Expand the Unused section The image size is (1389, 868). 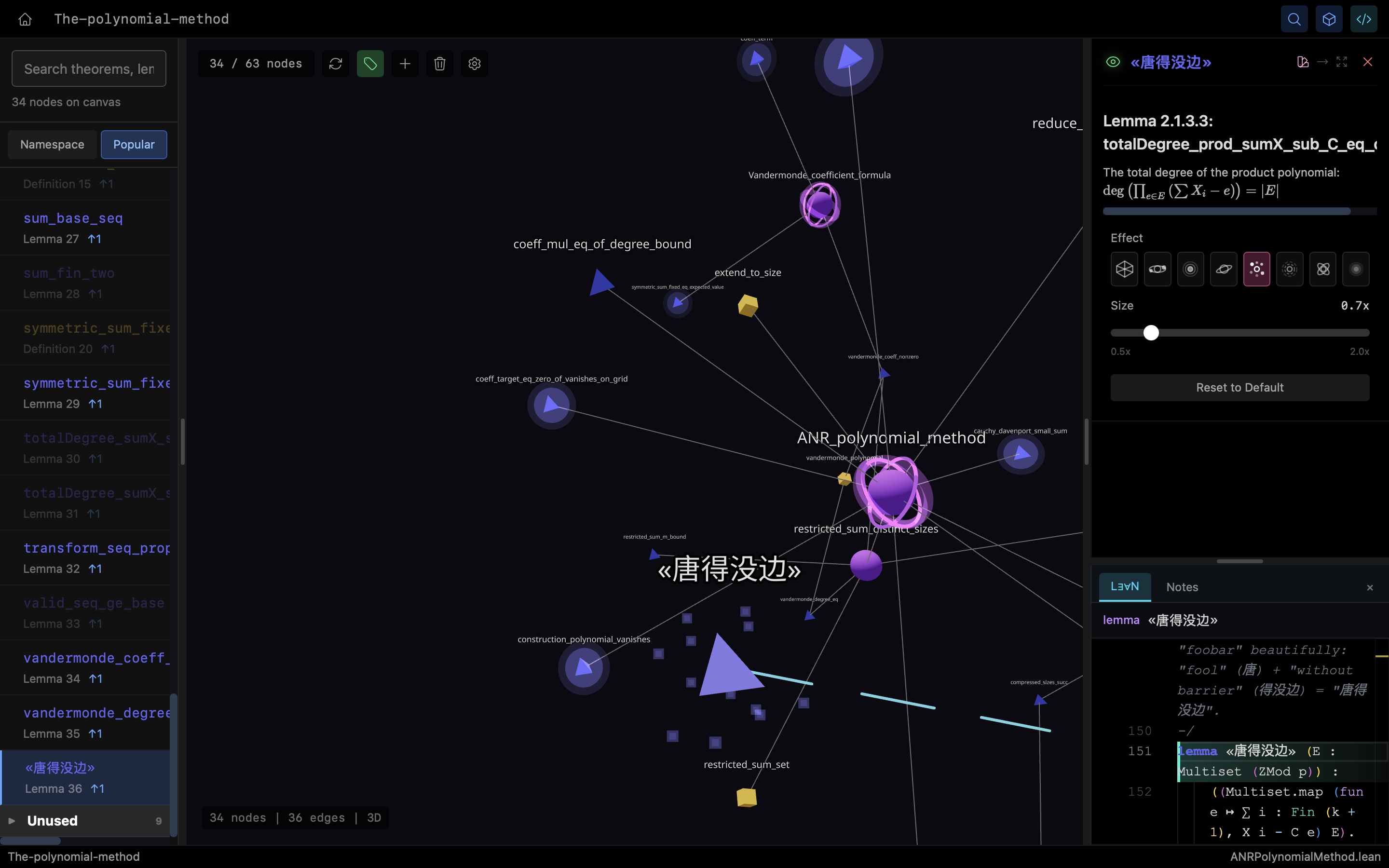coord(52,820)
